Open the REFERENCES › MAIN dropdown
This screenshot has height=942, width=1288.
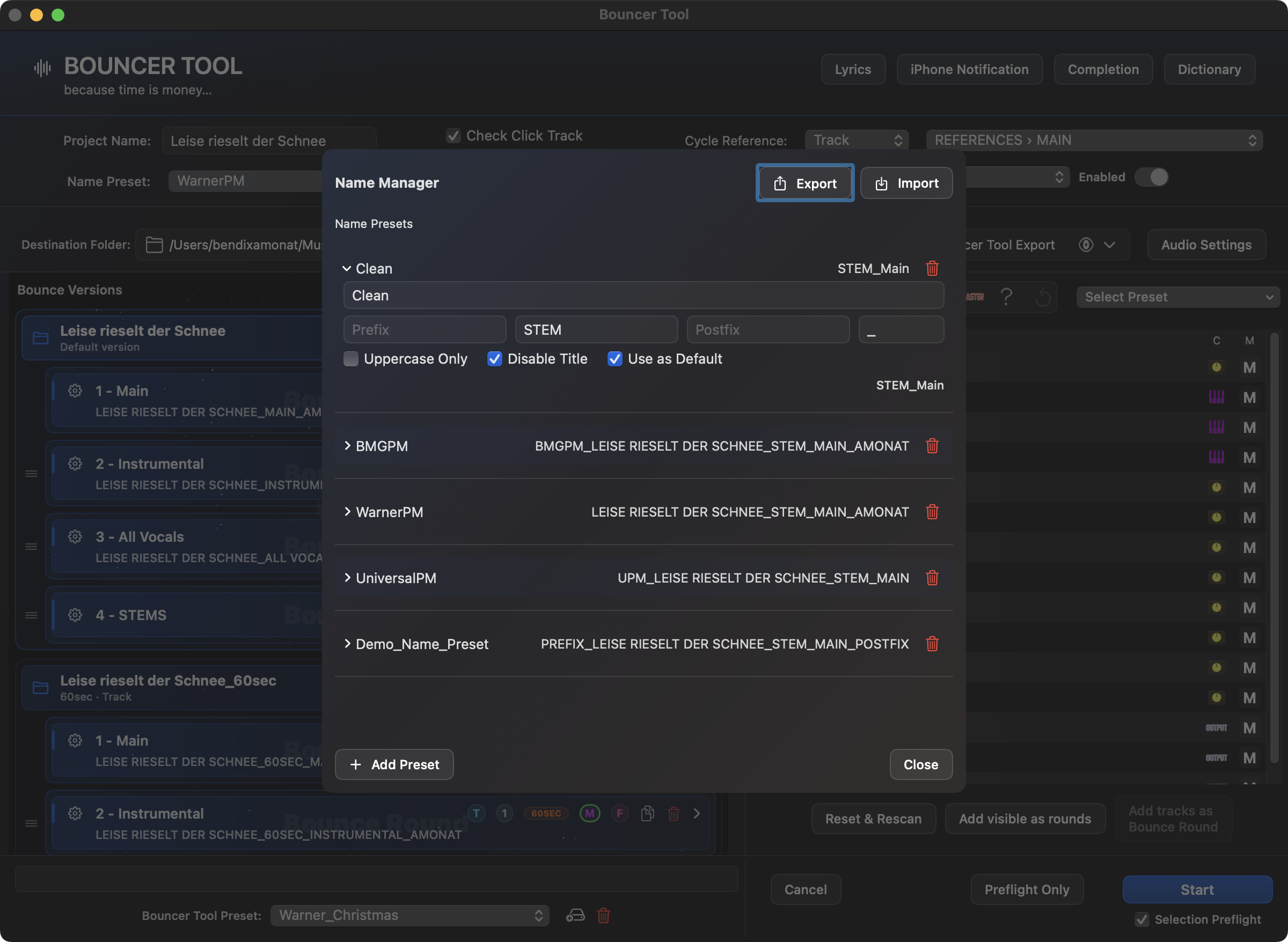click(x=1094, y=140)
